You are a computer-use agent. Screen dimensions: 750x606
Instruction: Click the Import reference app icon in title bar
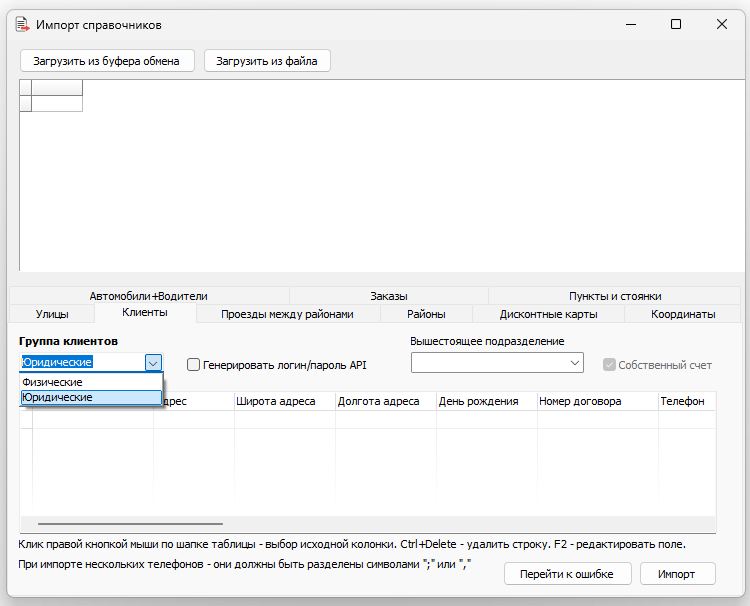21,24
